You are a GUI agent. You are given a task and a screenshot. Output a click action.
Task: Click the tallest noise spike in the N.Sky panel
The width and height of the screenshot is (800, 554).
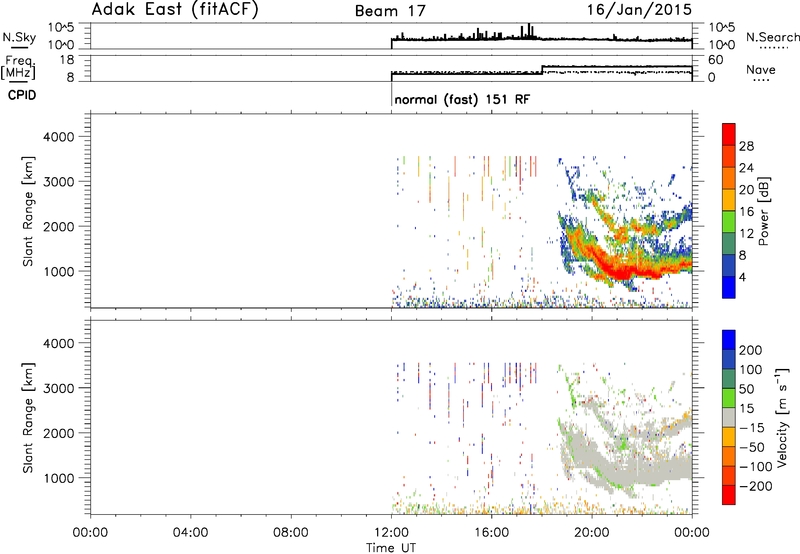[529, 31]
